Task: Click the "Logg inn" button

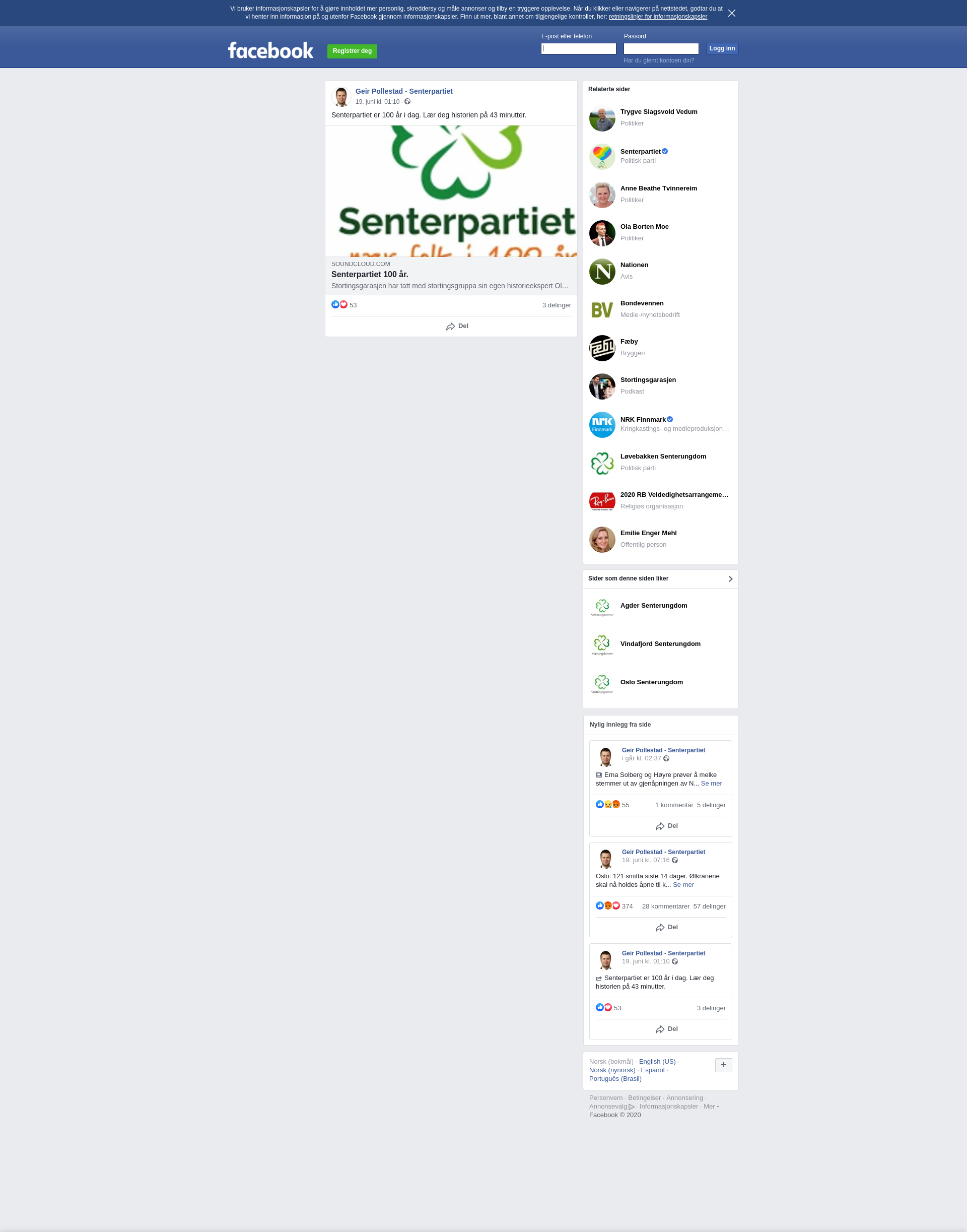Action: [x=722, y=49]
